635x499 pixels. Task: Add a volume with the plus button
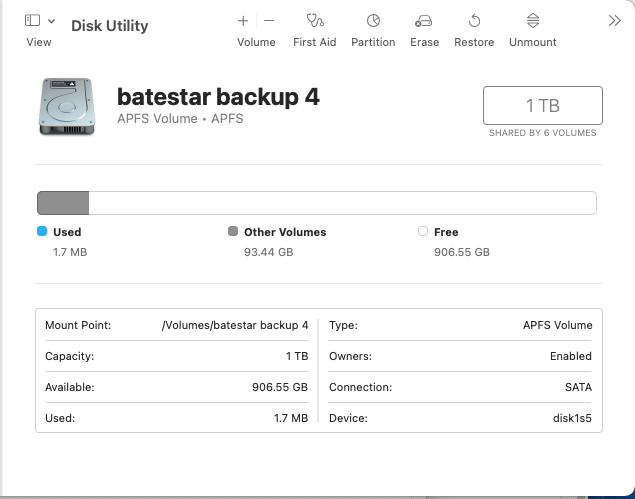pos(243,20)
